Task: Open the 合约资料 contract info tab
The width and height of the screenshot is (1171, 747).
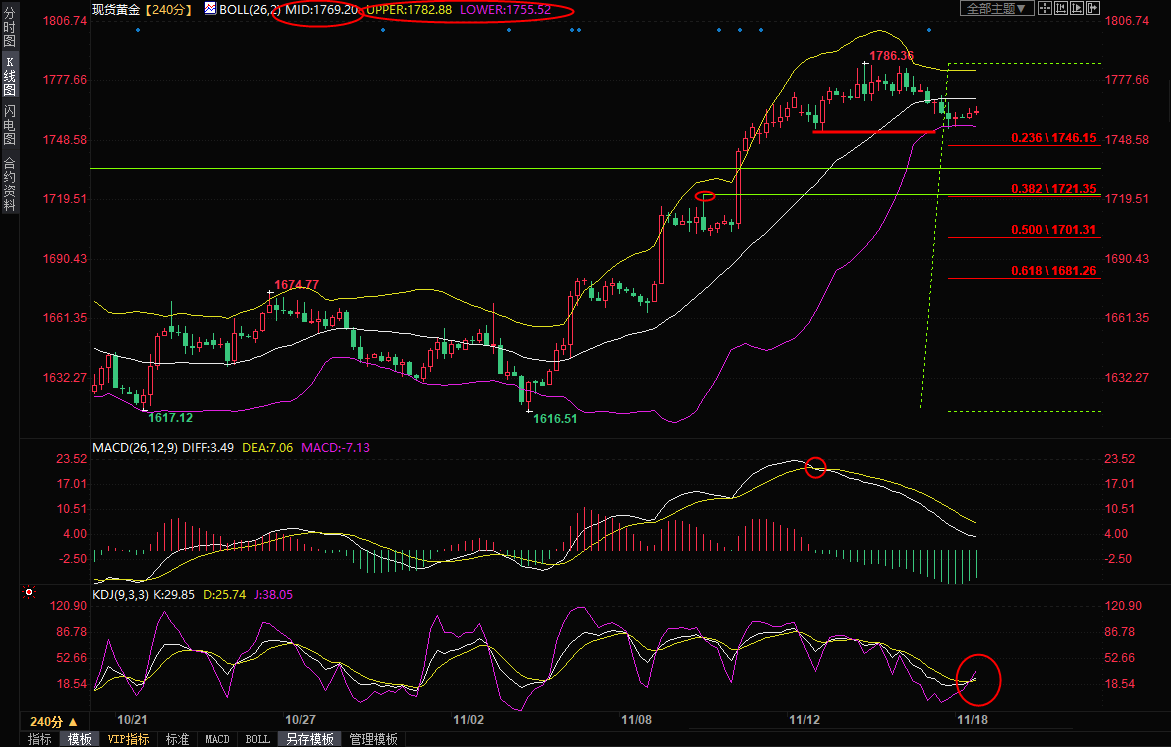Action: coord(9,183)
